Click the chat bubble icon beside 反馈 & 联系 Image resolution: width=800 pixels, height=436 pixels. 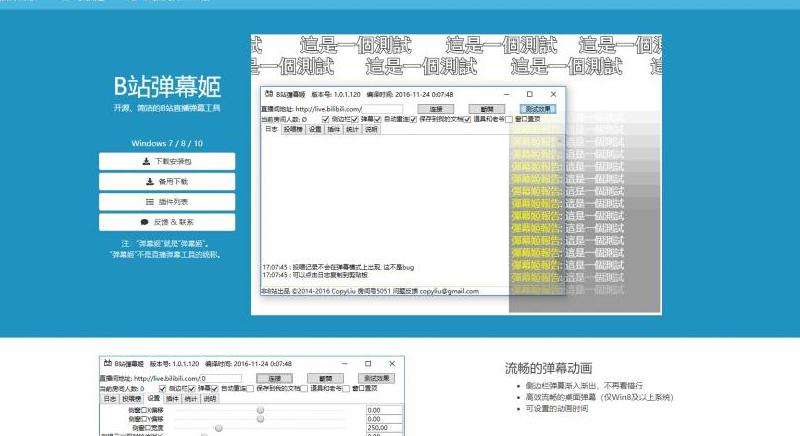click(144, 222)
